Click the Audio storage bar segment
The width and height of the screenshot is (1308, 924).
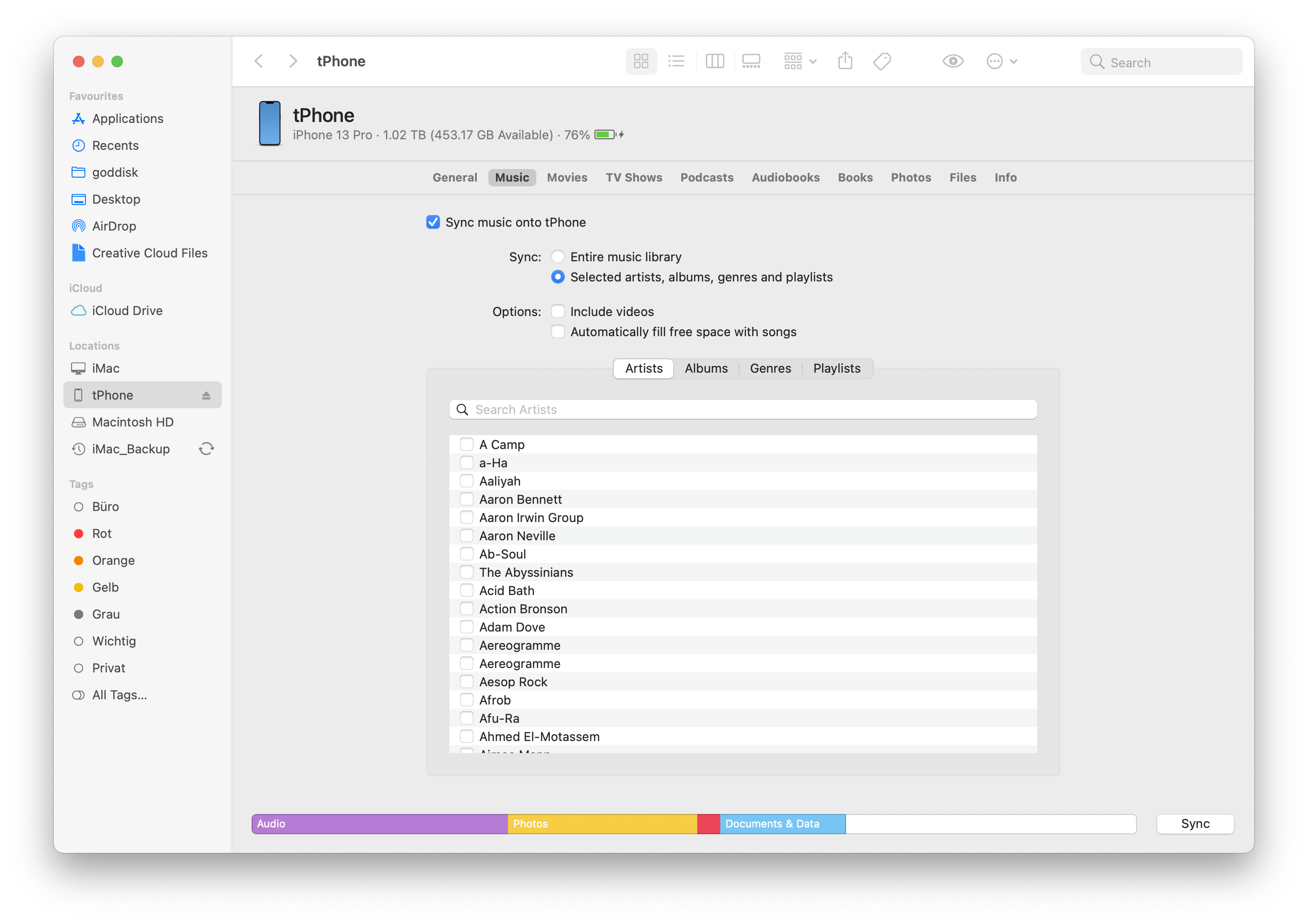click(379, 824)
